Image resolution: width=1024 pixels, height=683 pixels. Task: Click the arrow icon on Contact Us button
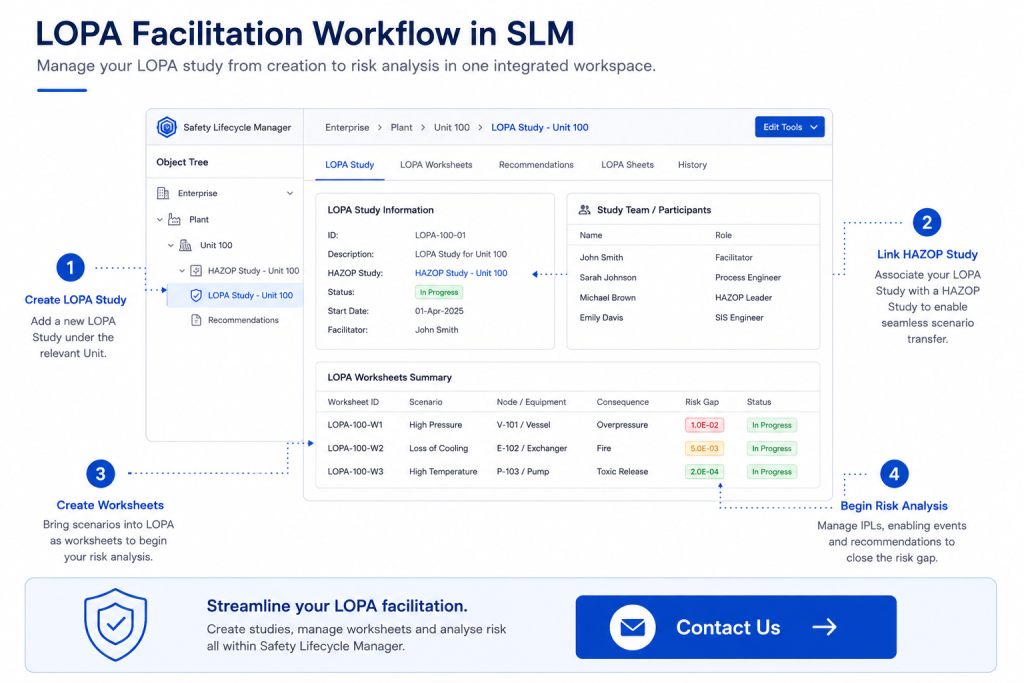[824, 627]
